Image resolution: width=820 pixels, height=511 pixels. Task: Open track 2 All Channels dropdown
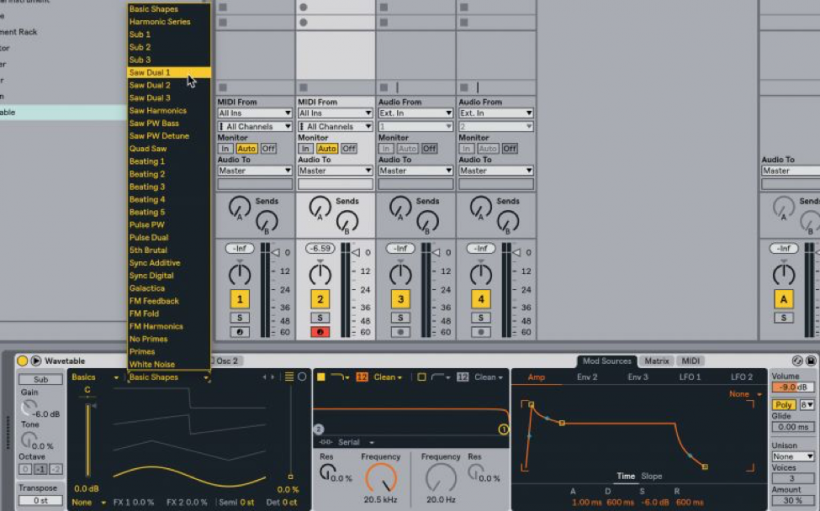click(335, 127)
